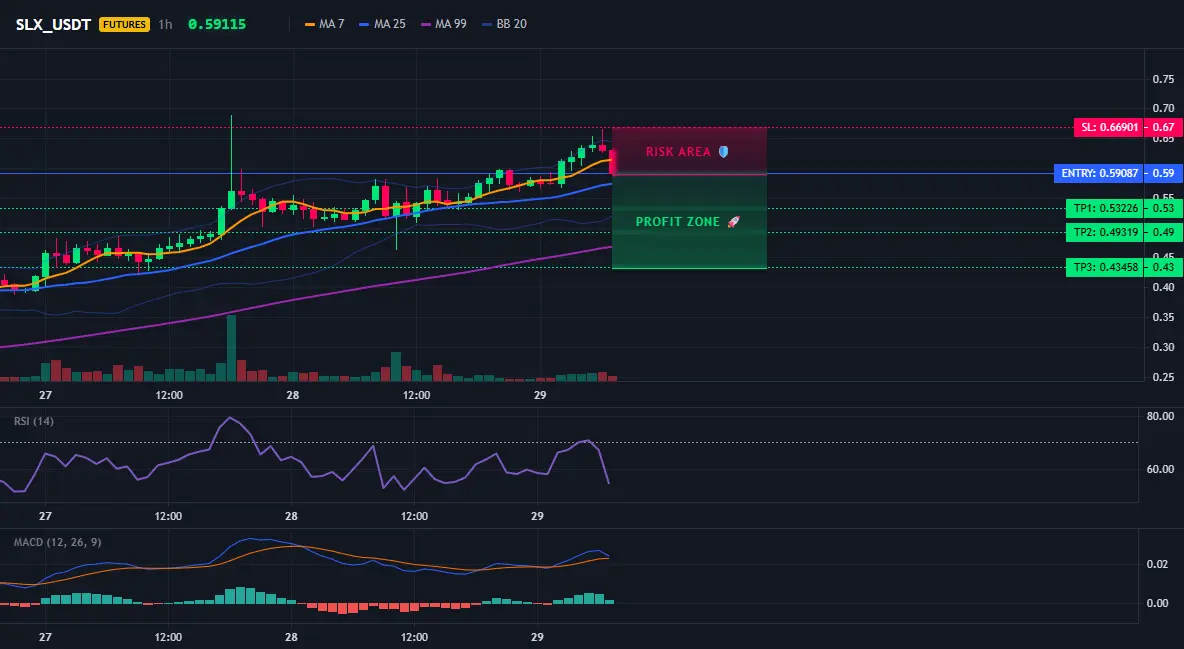Image resolution: width=1184 pixels, height=649 pixels.
Task: Click the 0.70 price axis value
Action: point(1164,109)
